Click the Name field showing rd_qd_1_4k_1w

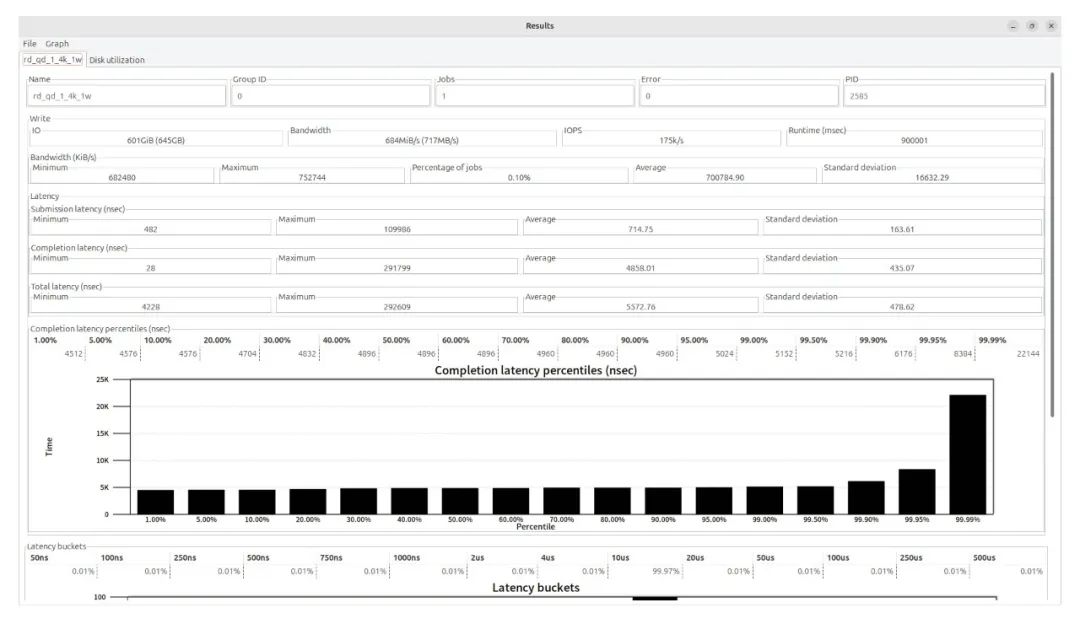[127, 96]
